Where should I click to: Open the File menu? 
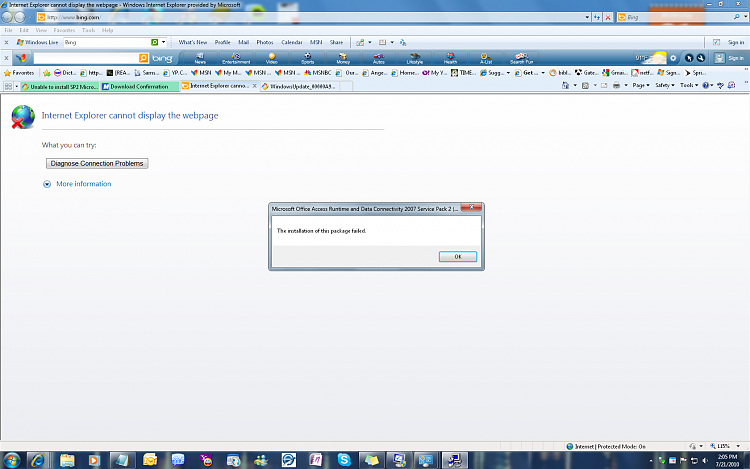click(x=9, y=30)
